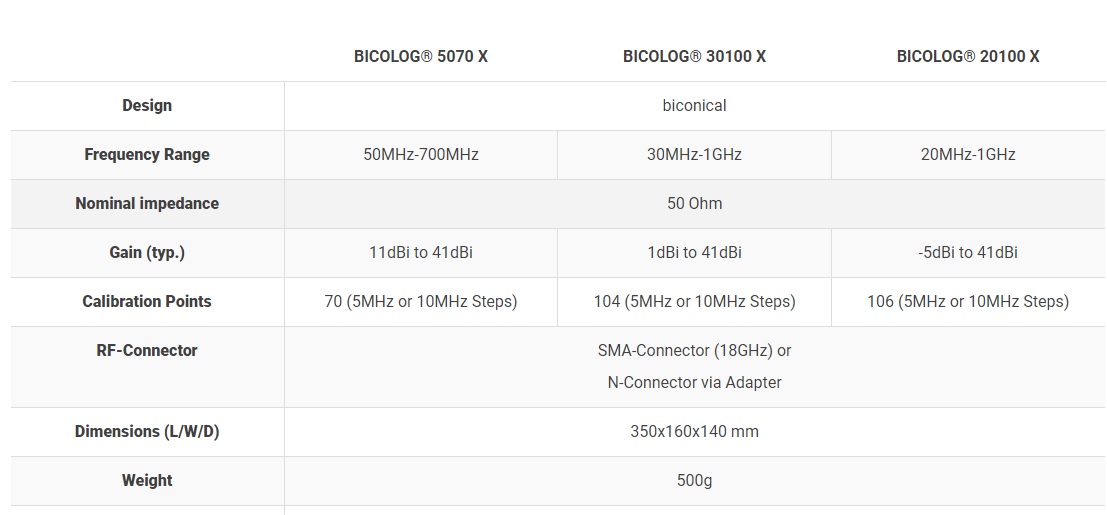Viewport: 1107px width, 515px height.
Task: Click the BICOLOG 30100 X column header
Action: 694,56
